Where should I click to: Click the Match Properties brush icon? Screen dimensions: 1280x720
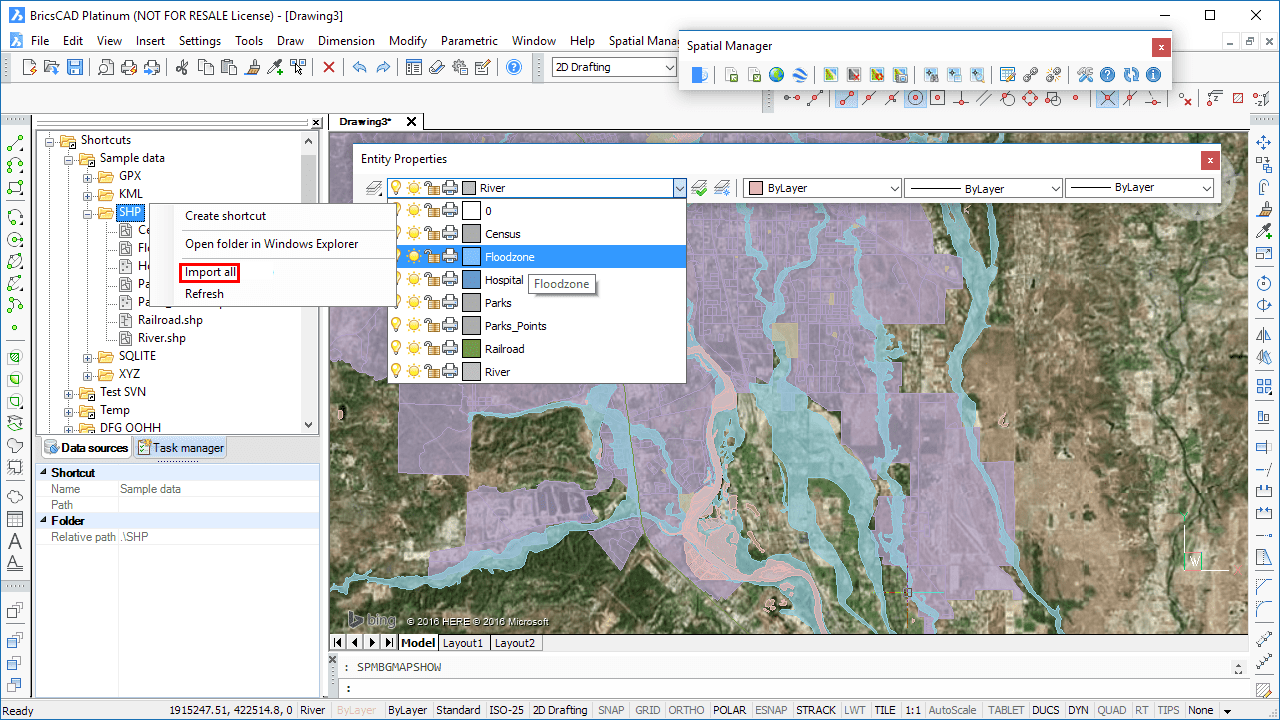[252, 67]
